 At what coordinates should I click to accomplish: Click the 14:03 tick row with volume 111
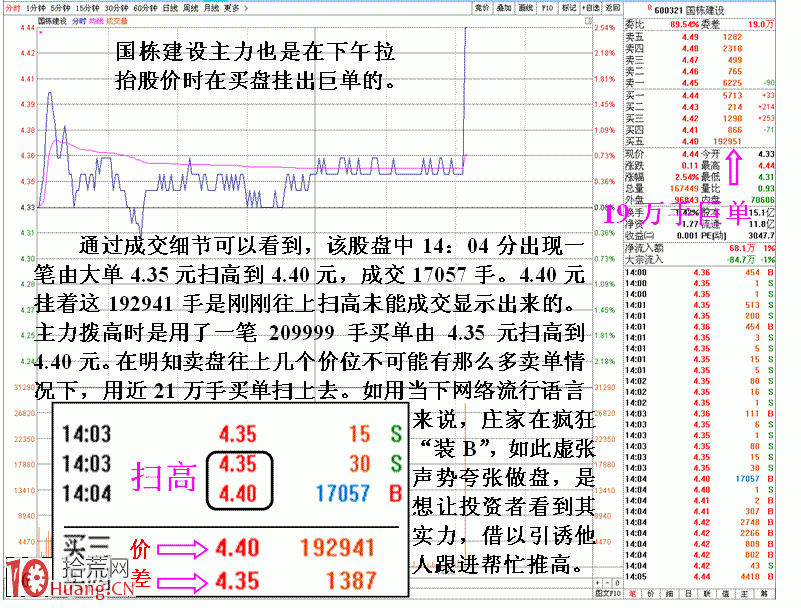(x=700, y=414)
